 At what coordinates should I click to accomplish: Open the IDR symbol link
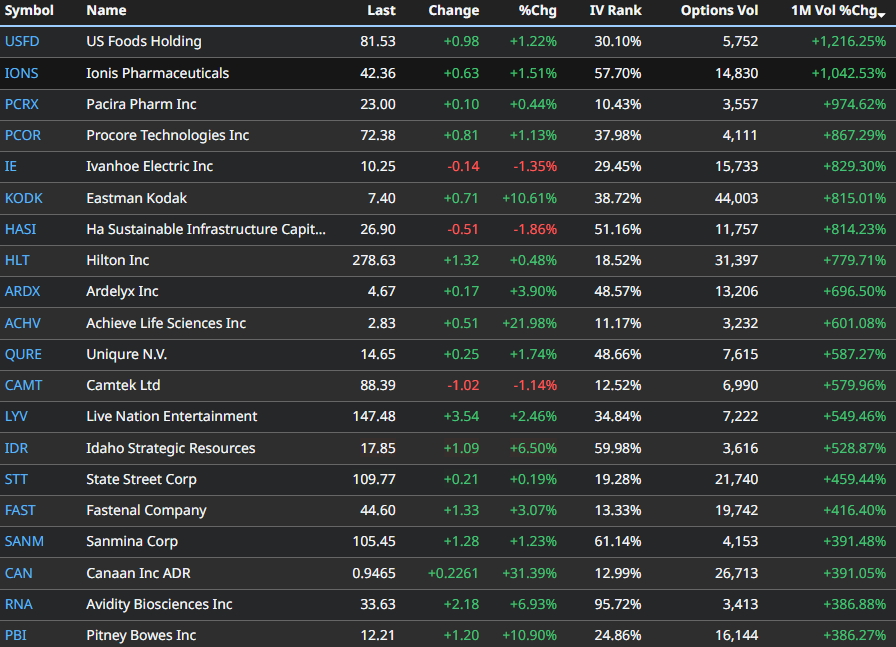pyautogui.click(x=17, y=448)
